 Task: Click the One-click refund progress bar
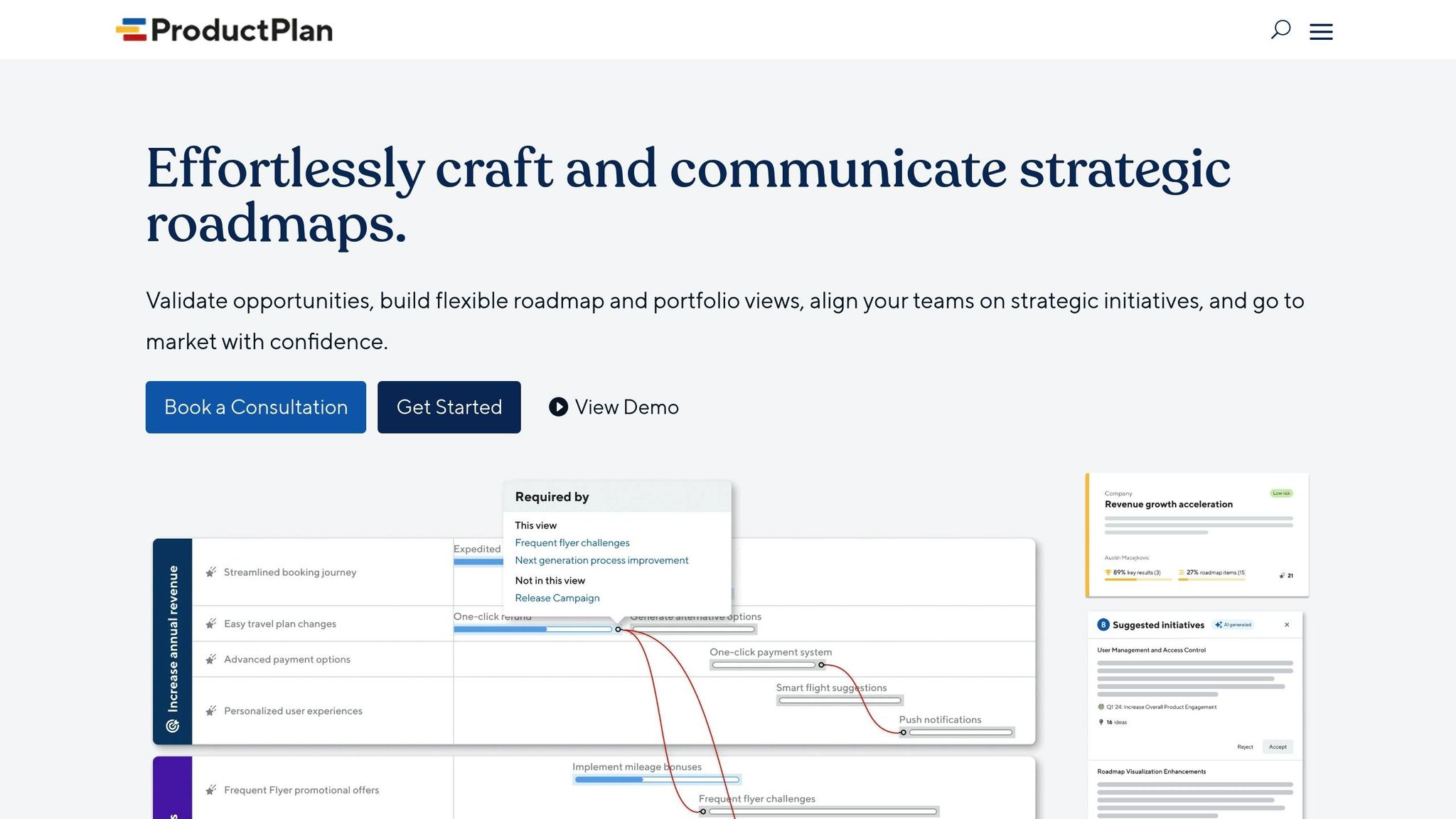(x=533, y=629)
